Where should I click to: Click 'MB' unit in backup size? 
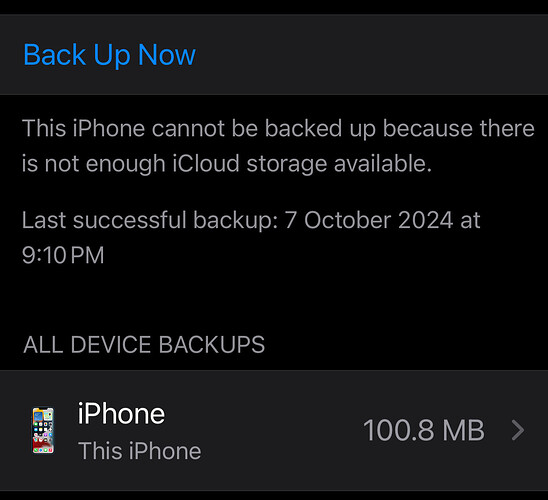pos(463,430)
